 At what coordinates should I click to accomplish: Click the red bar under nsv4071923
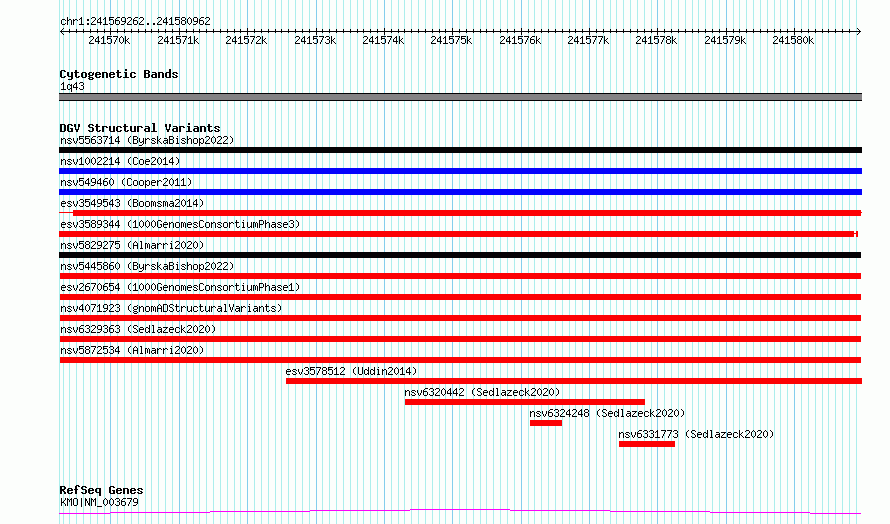tap(460, 318)
